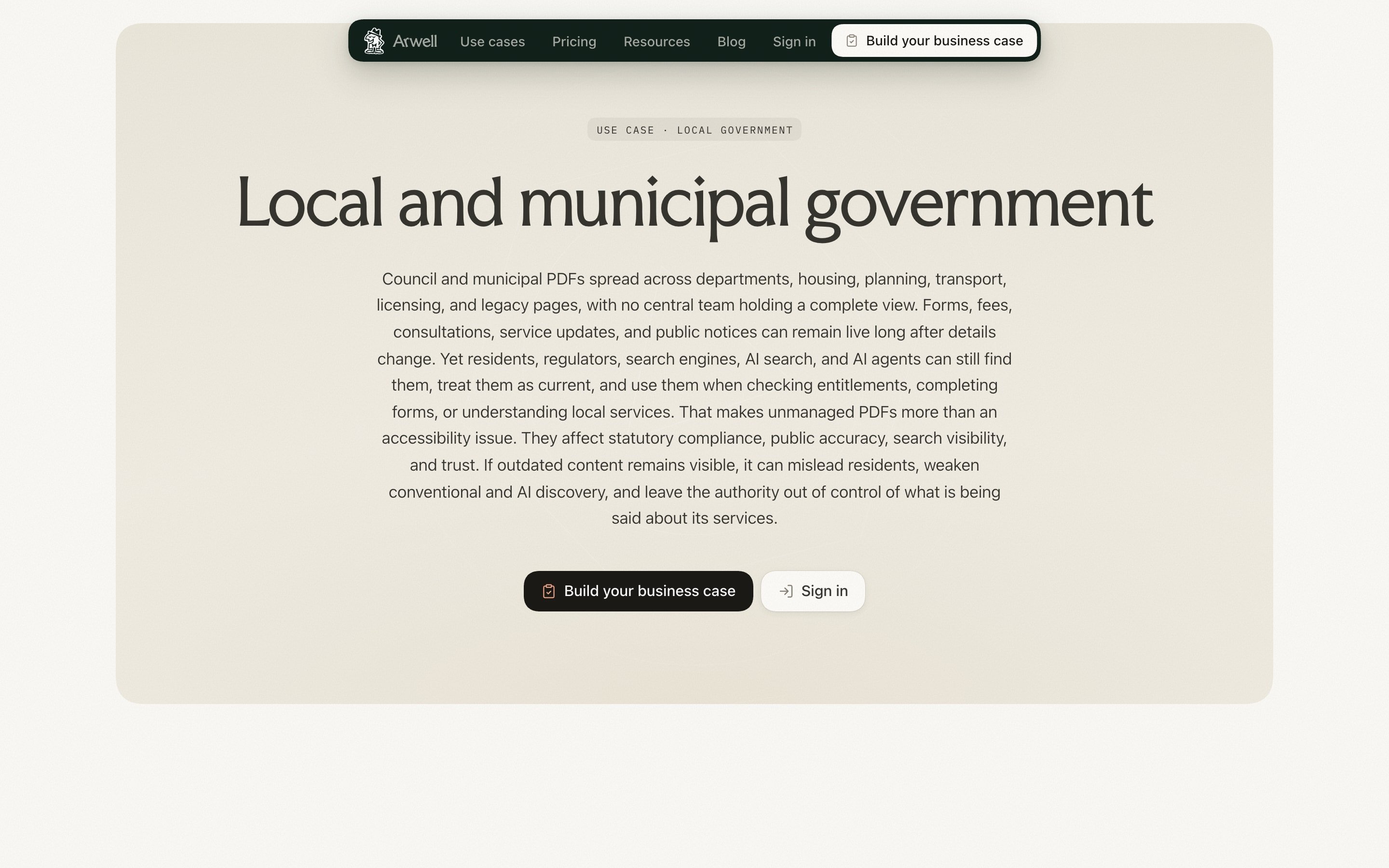
Task: Click the hero Build your business case text
Action: [649, 591]
